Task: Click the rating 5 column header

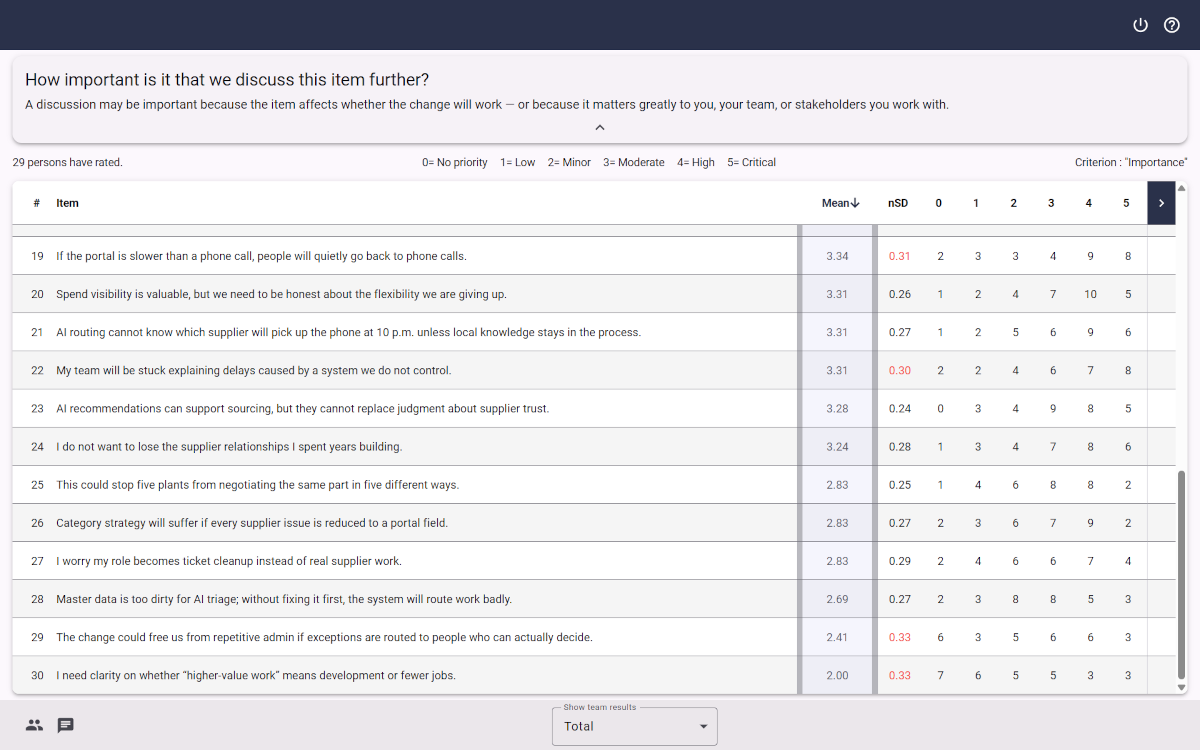Action: 1126,203
